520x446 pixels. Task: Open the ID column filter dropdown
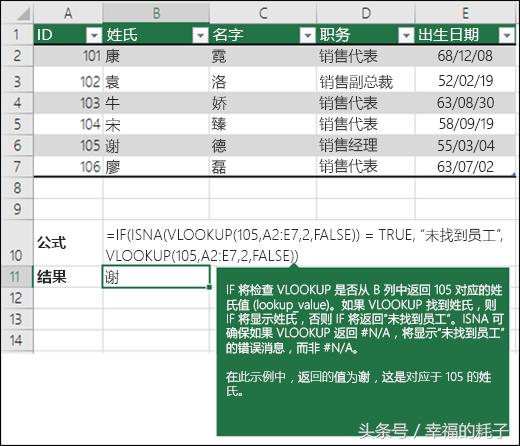click(x=94, y=35)
